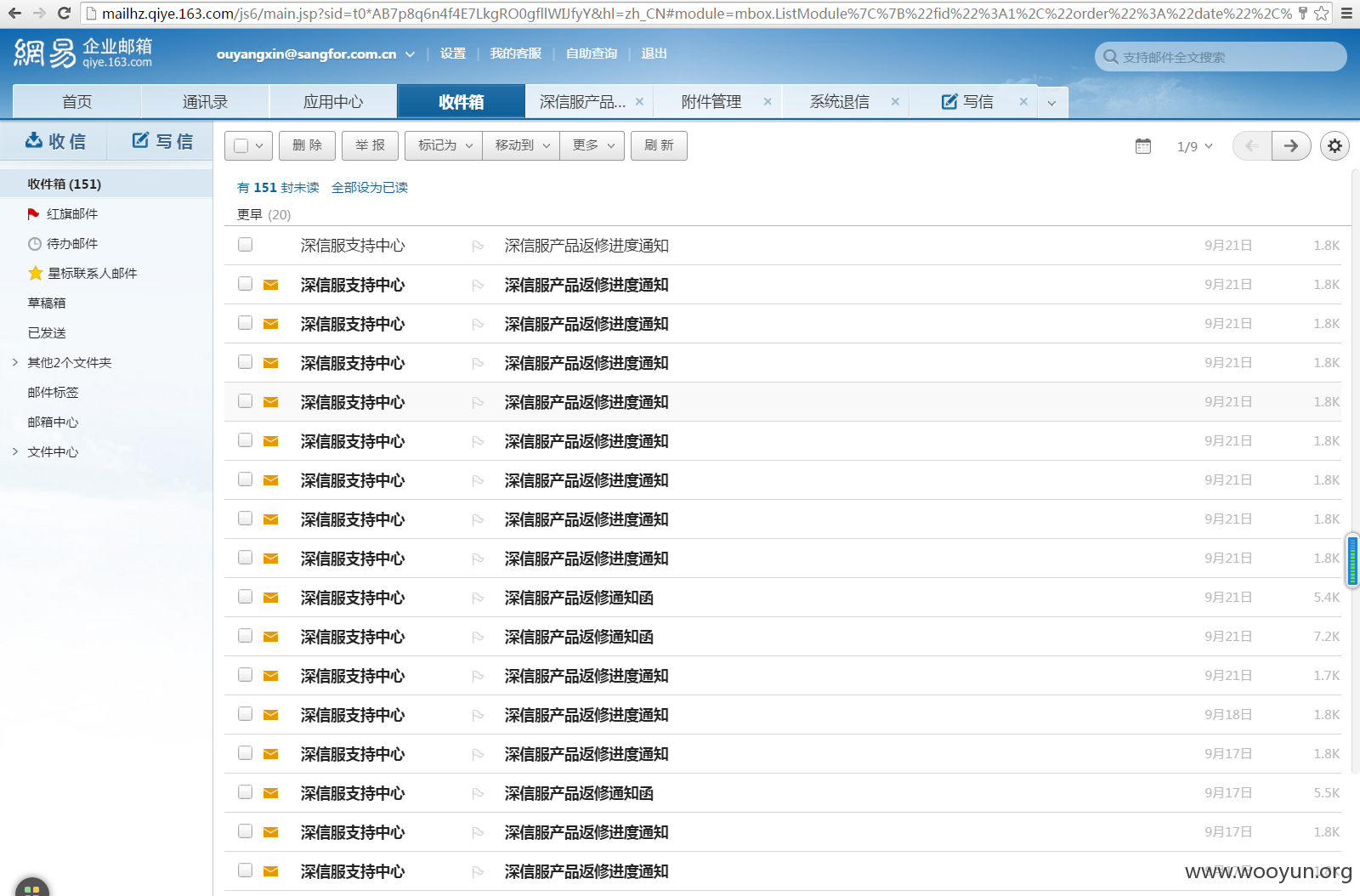Viewport: 1360px width, 896px height.
Task: Flag the 9月18日 message
Action: pos(478,715)
